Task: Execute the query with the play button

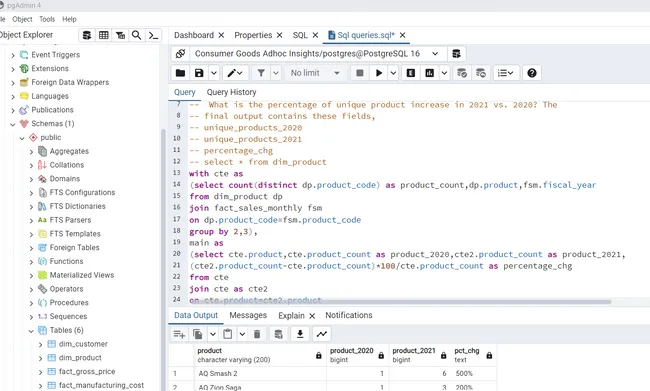Action: point(378,73)
